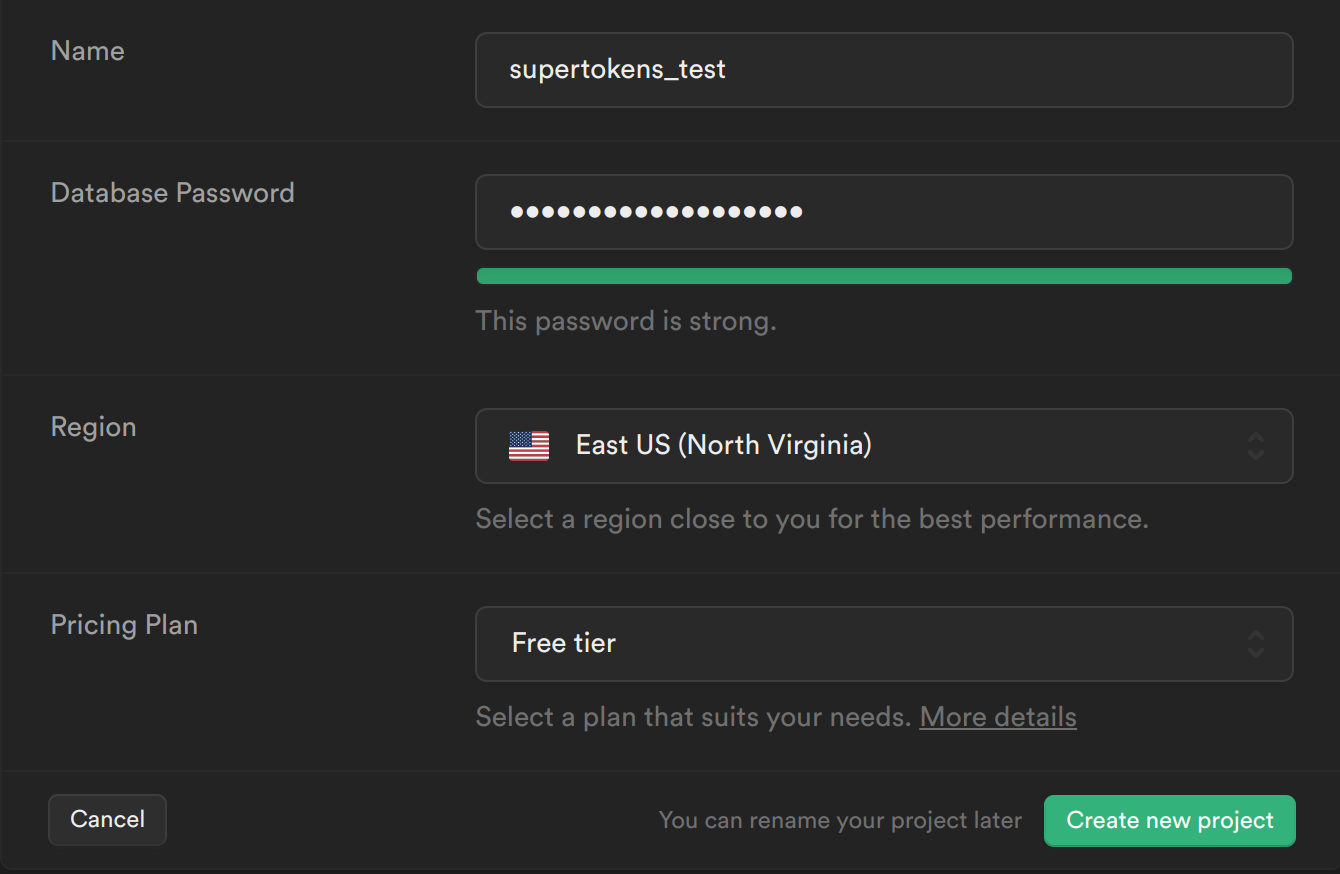Expand the Free tier pricing plan dropdown
The width and height of the screenshot is (1340, 874).
pos(884,644)
